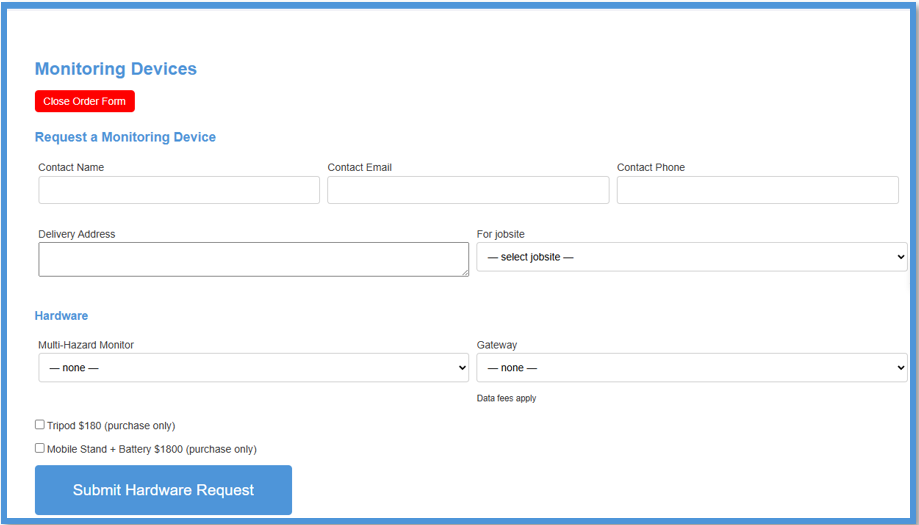The width and height of the screenshot is (919, 525).
Task: Click the Request a Monitoring Device heading
Action: tap(125, 137)
